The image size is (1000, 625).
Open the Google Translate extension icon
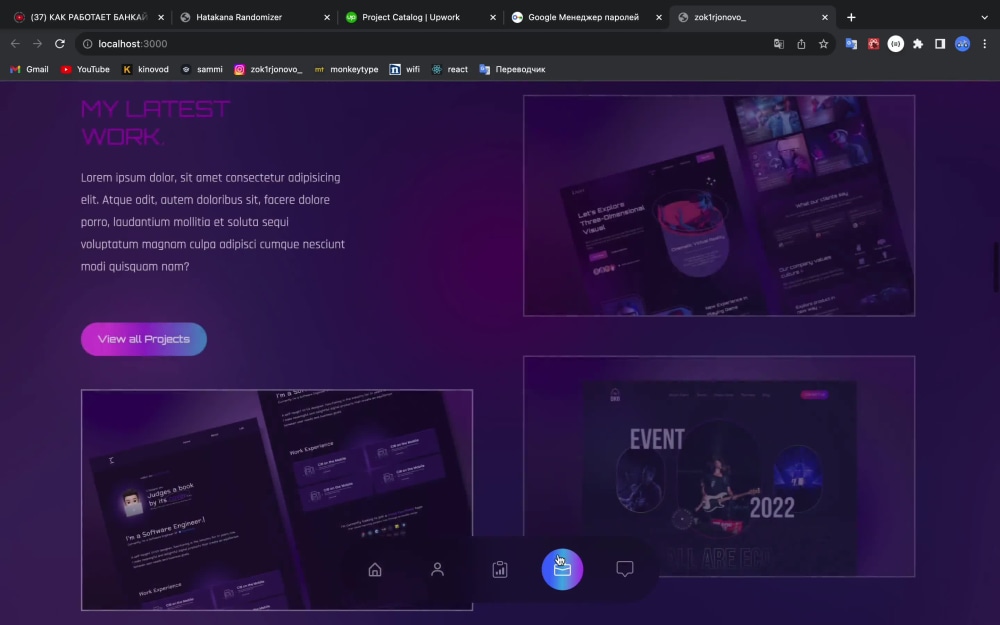click(851, 44)
